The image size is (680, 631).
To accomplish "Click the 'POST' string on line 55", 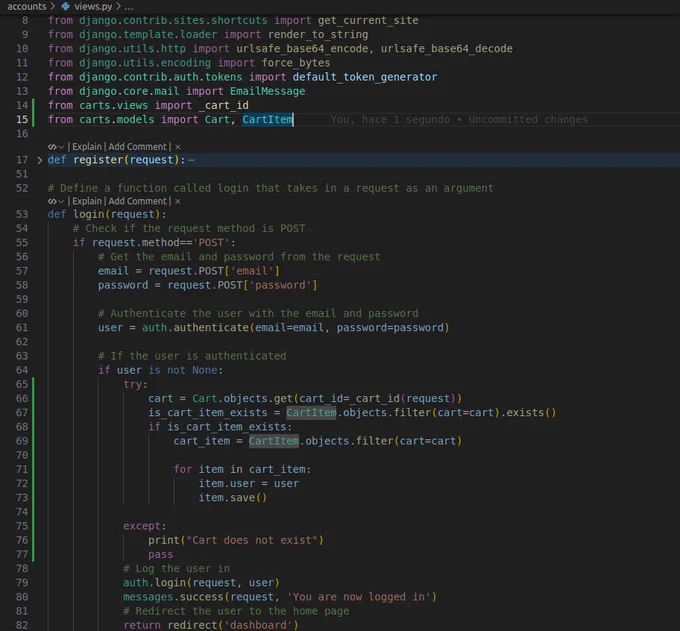I will coord(211,242).
